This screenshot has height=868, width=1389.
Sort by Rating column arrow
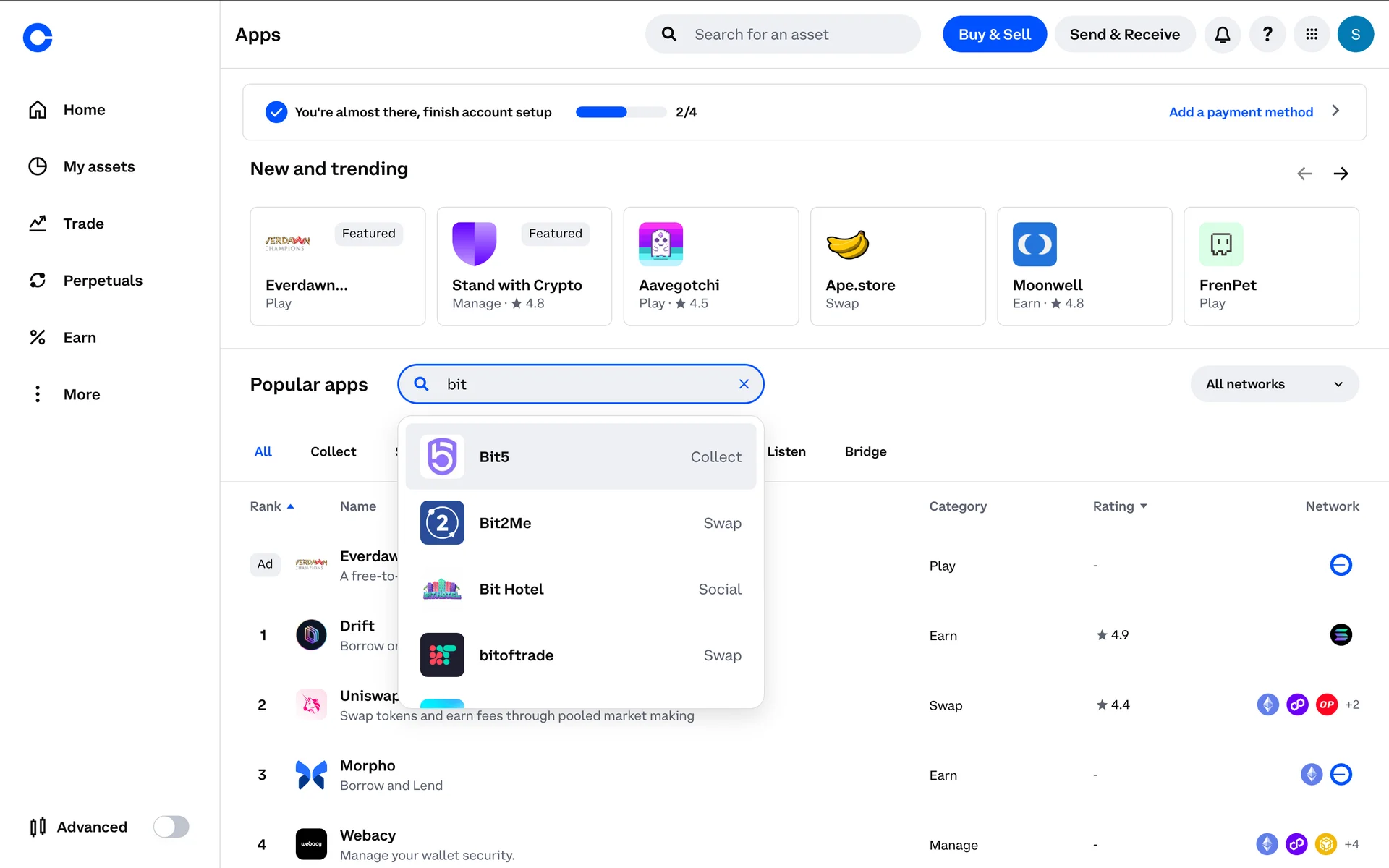1144,506
